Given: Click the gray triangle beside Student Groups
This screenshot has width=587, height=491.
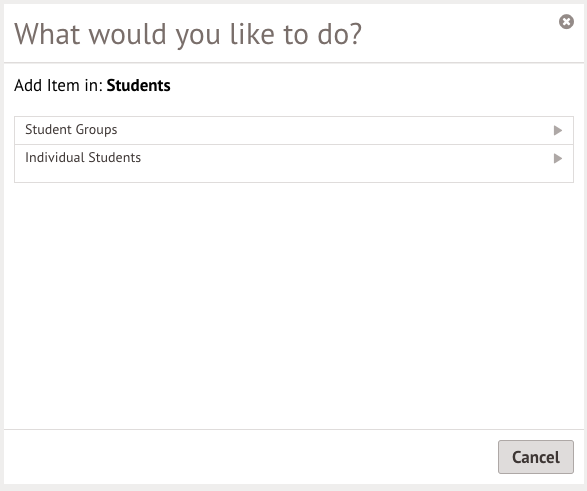Looking at the screenshot, I should click(x=558, y=130).
